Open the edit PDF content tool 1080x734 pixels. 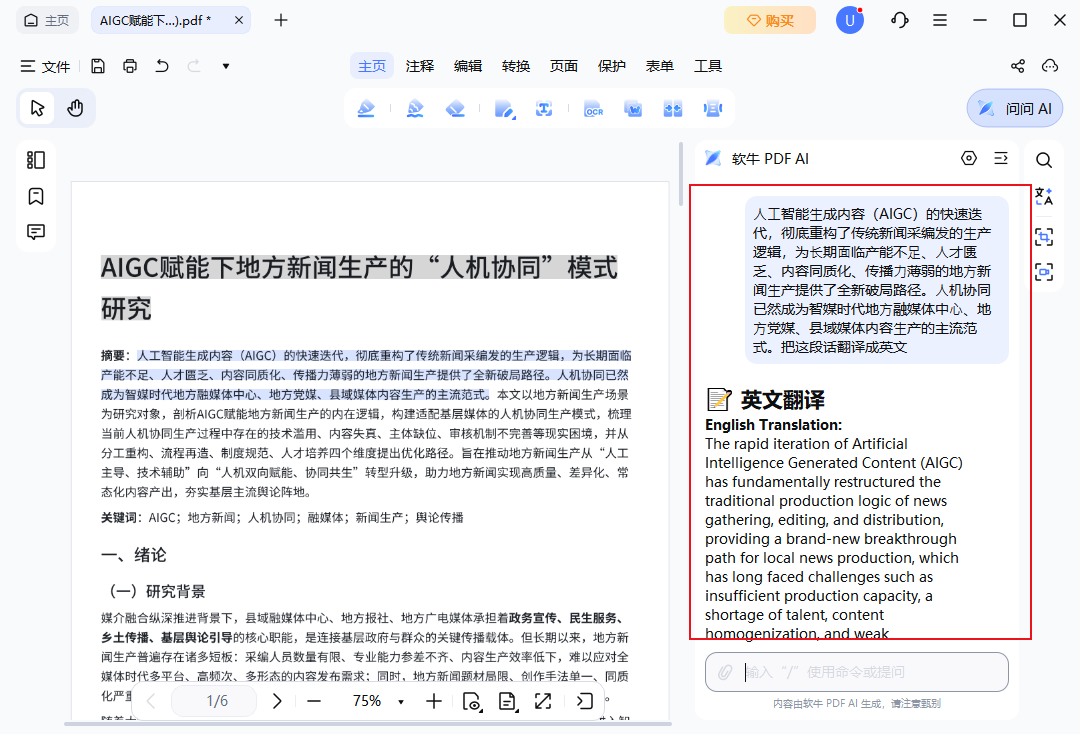click(x=505, y=108)
